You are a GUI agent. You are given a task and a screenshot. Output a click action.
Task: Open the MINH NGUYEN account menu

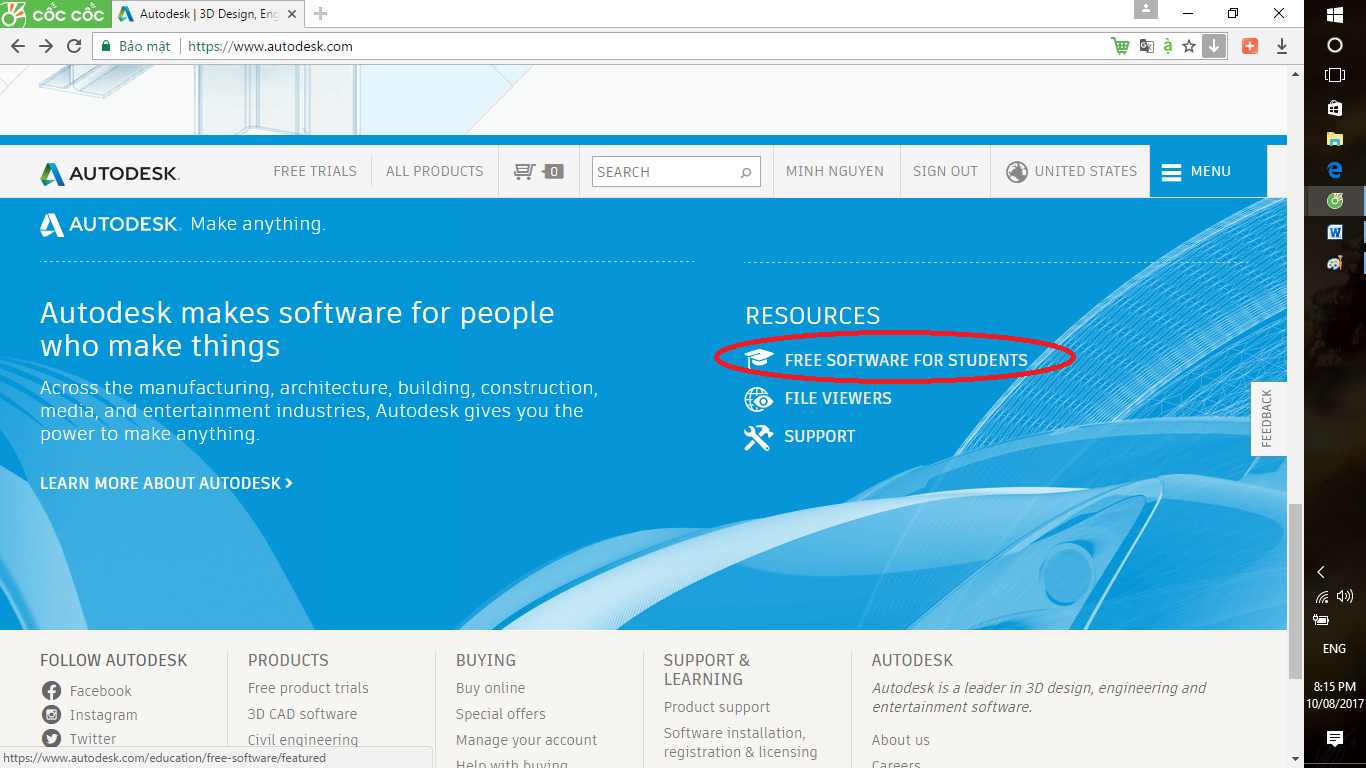(835, 171)
